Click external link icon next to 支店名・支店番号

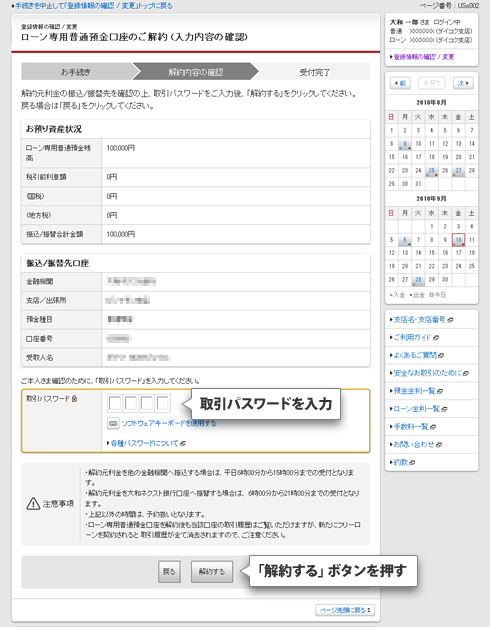click(450, 320)
